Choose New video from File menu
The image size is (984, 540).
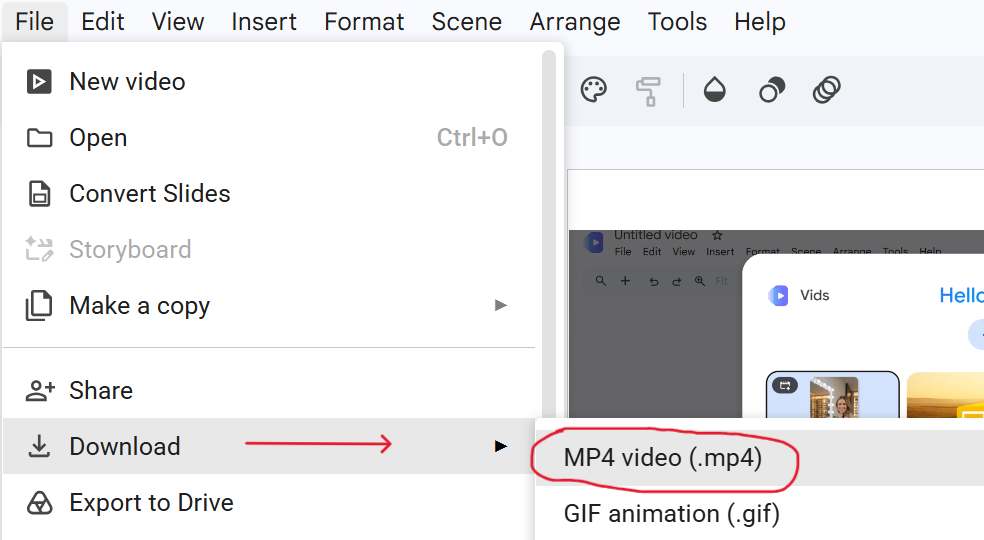coord(270,82)
